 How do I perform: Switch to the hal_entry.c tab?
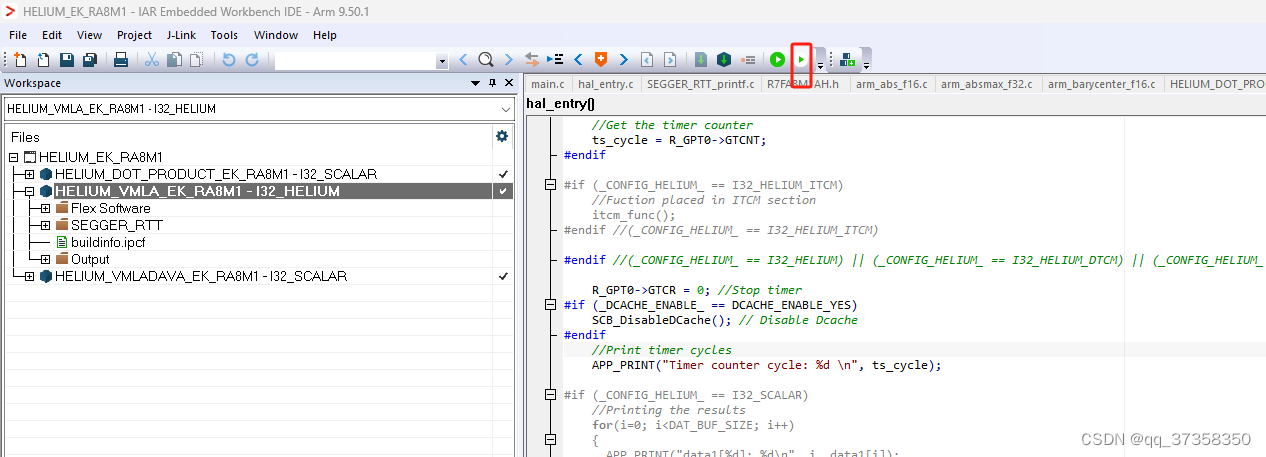tap(606, 84)
